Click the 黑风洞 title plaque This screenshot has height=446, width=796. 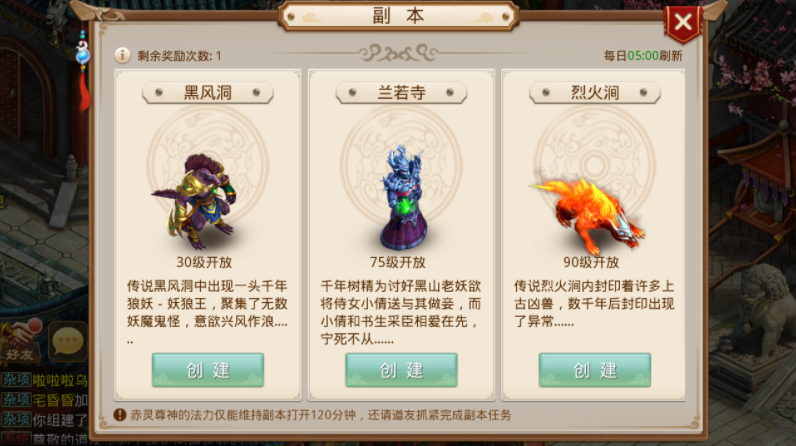[208, 92]
